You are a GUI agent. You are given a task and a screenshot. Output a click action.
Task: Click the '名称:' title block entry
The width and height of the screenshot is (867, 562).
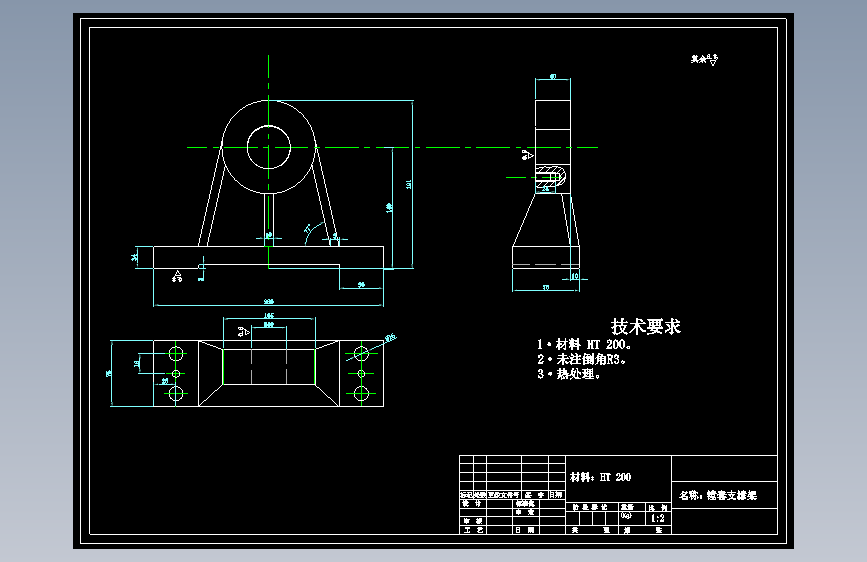pos(717,495)
